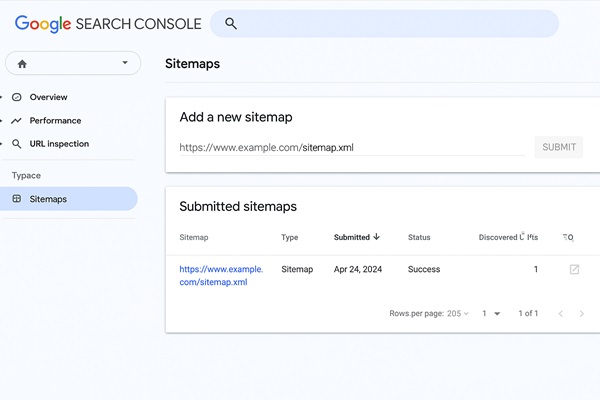Click the sitemap URL input field
The height and width of the screenshot is (400, 600).
351,147
